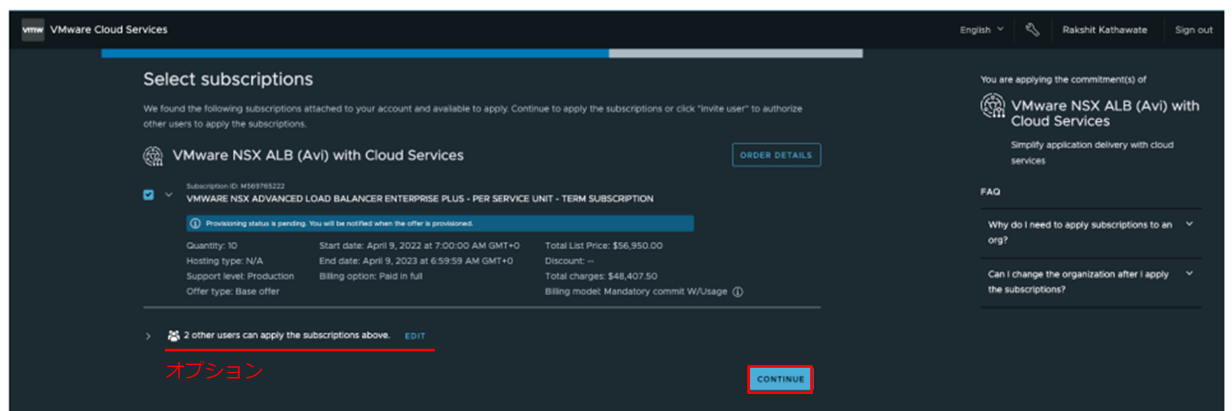Viewport: 1232px width, 411px height.
Task: Click the FAQ heading in the sidebar
Action: pos(990,191)
